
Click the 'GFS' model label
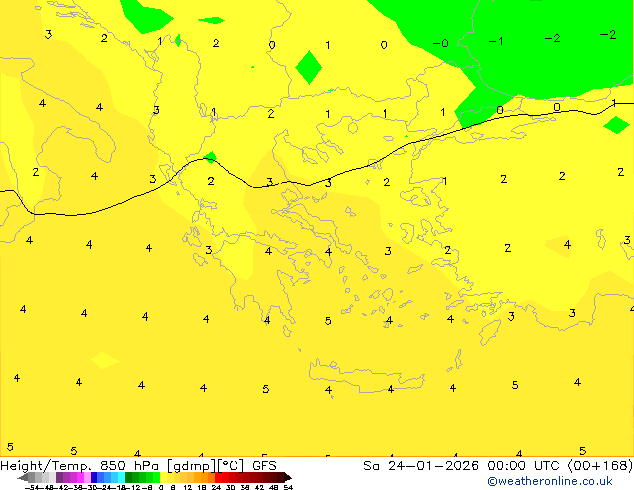coord(264,466)
